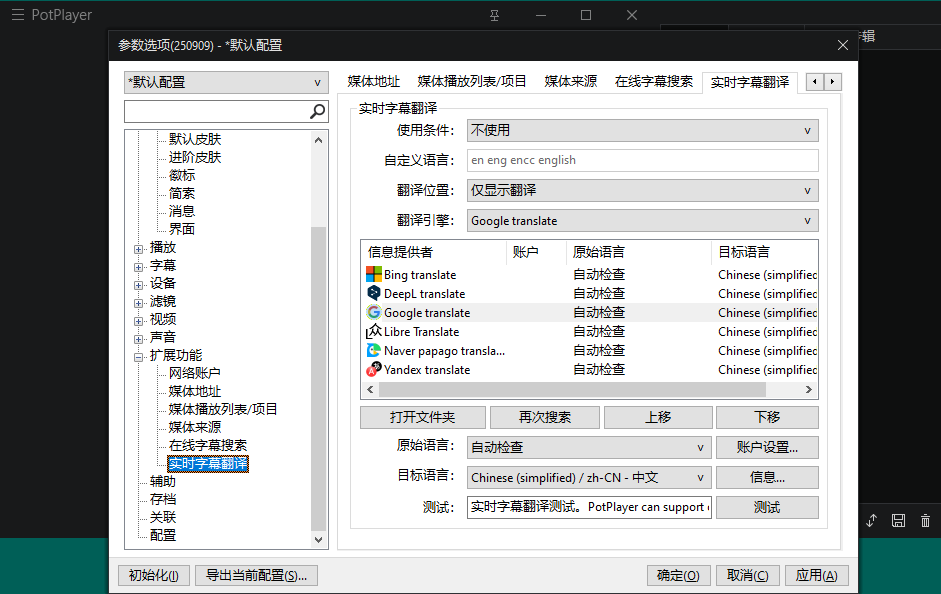Click the sort arrows icon in playlist panel
941x594 pixels.
coord(871,520)
